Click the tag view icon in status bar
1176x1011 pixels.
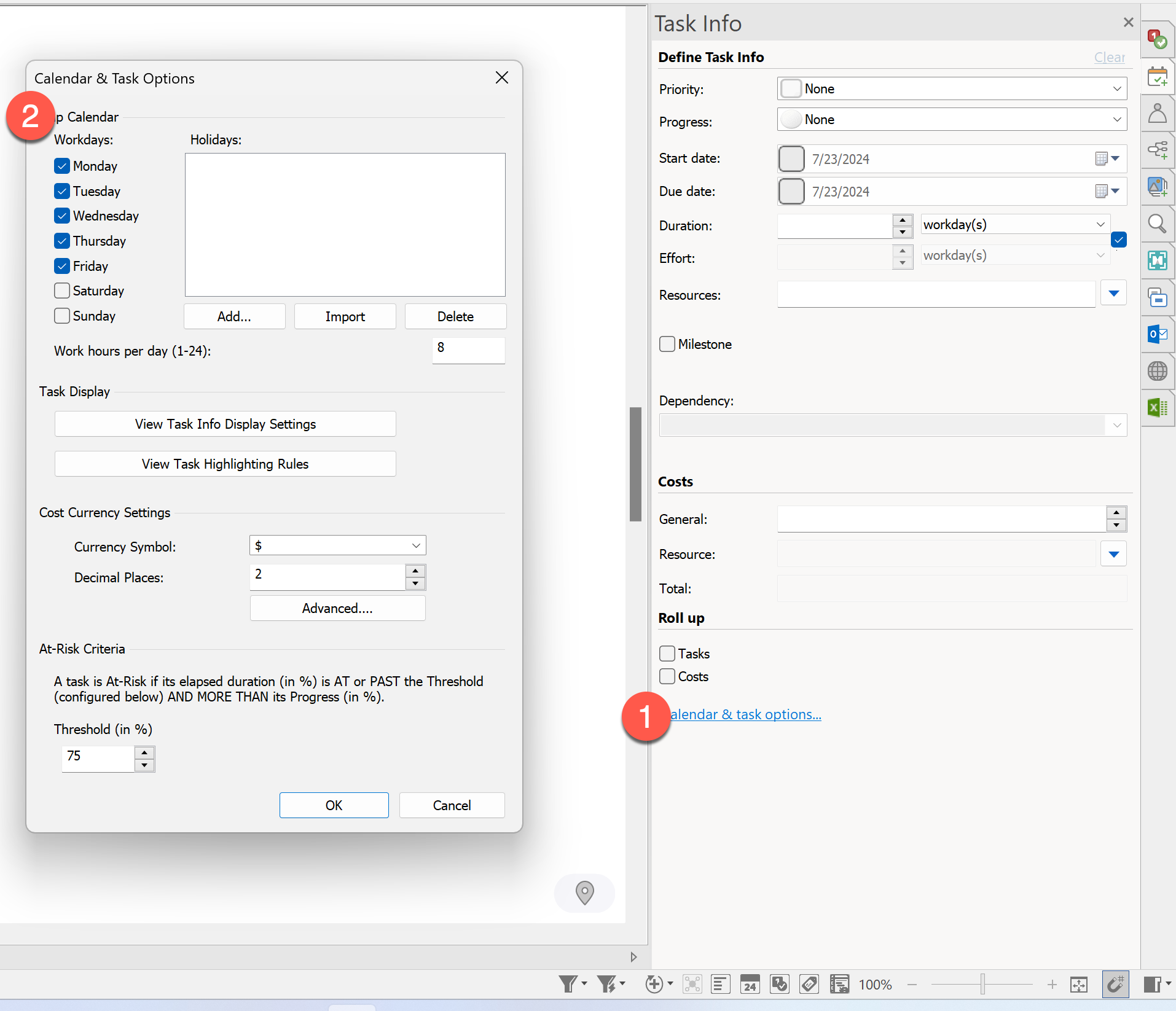click(809, 985)
